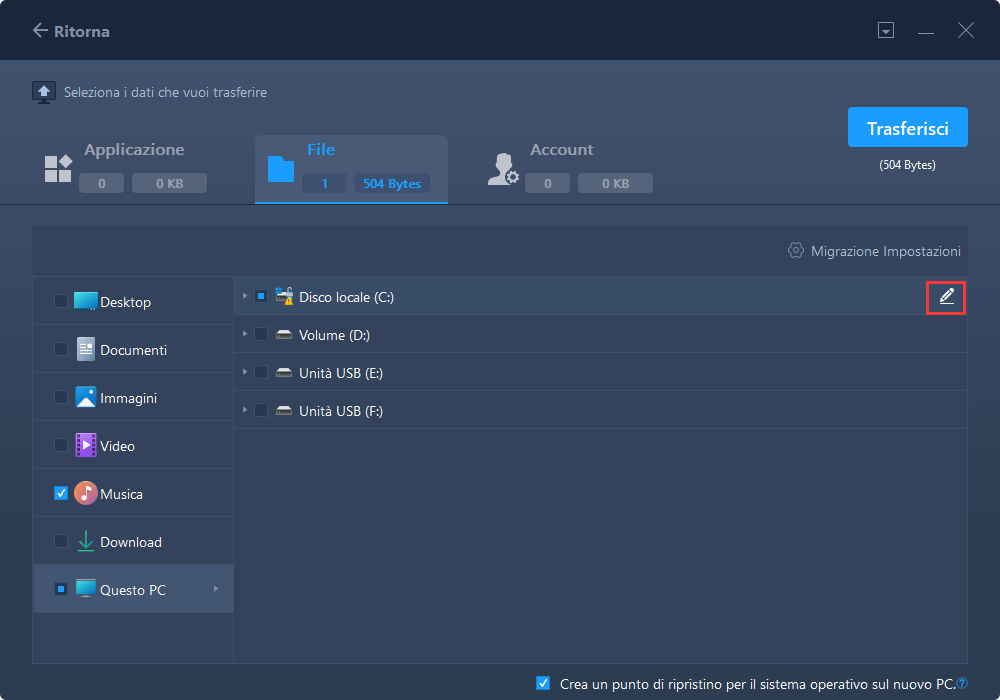Select the Unità USB (F:) label
The width and height of the screenshot is (1000, 700).
pos(341,411)
